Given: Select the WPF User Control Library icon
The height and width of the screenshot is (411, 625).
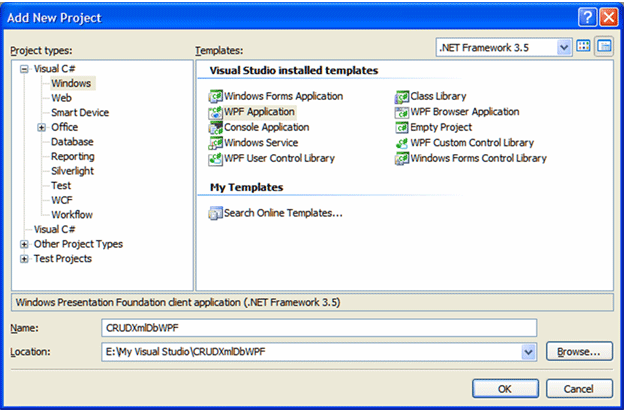Looking at the screenshot, I should (216, 159).
